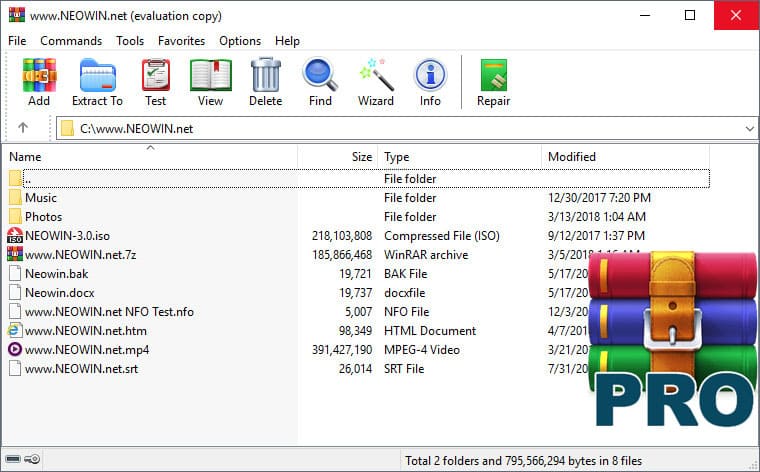This screenshot has width=760, height=472.
Task: Click the Extract To toolbar icon
Action: coord(97,75)
